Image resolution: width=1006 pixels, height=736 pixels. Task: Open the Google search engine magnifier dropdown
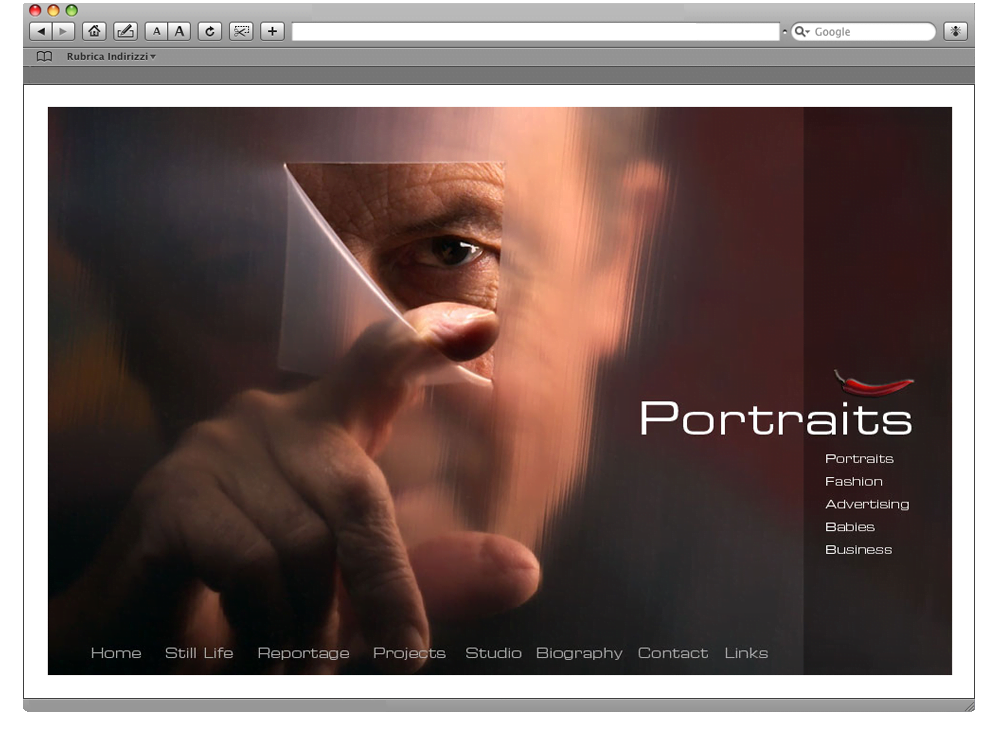[802, 31]
